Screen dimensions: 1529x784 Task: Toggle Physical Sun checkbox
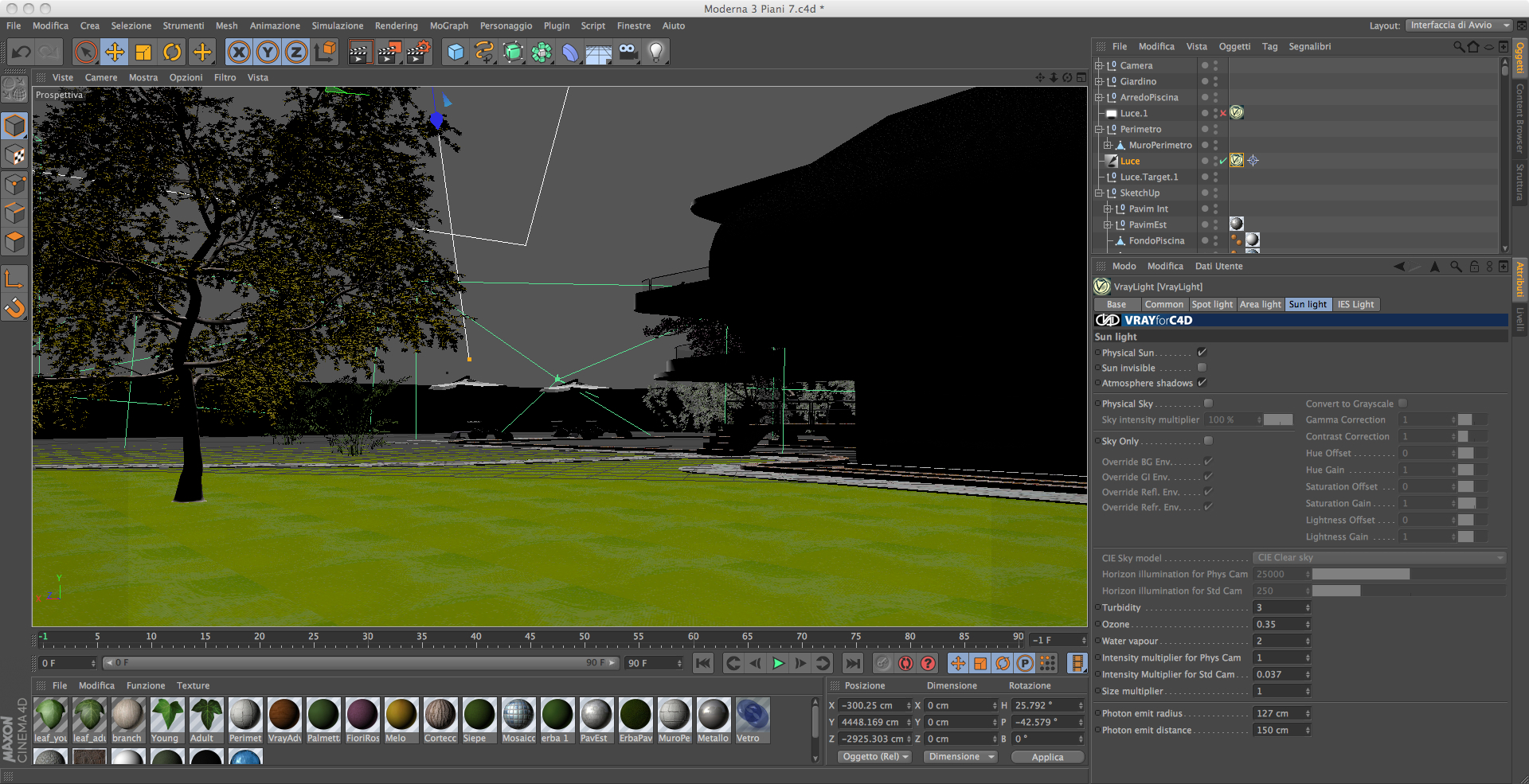1202,353
